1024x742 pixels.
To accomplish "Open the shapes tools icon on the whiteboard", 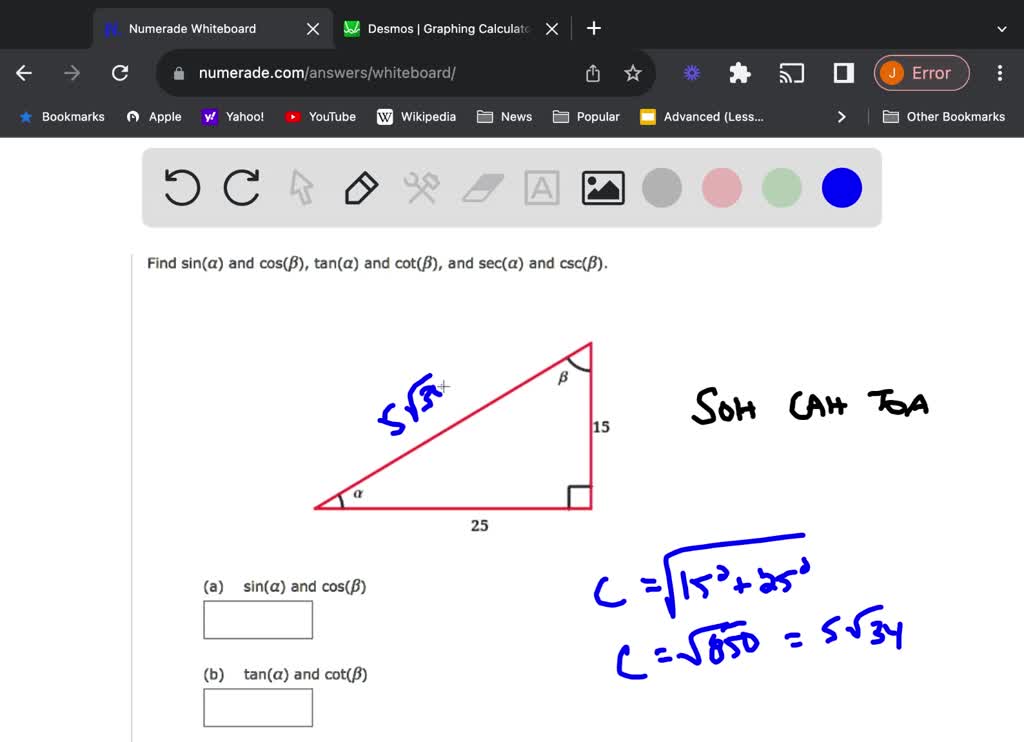I will point(421,187).
